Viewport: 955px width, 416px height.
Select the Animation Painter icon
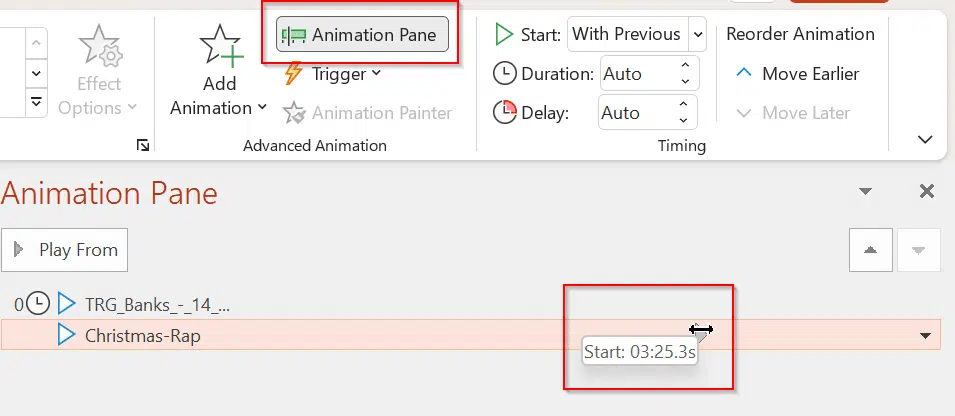coord(294,113)
